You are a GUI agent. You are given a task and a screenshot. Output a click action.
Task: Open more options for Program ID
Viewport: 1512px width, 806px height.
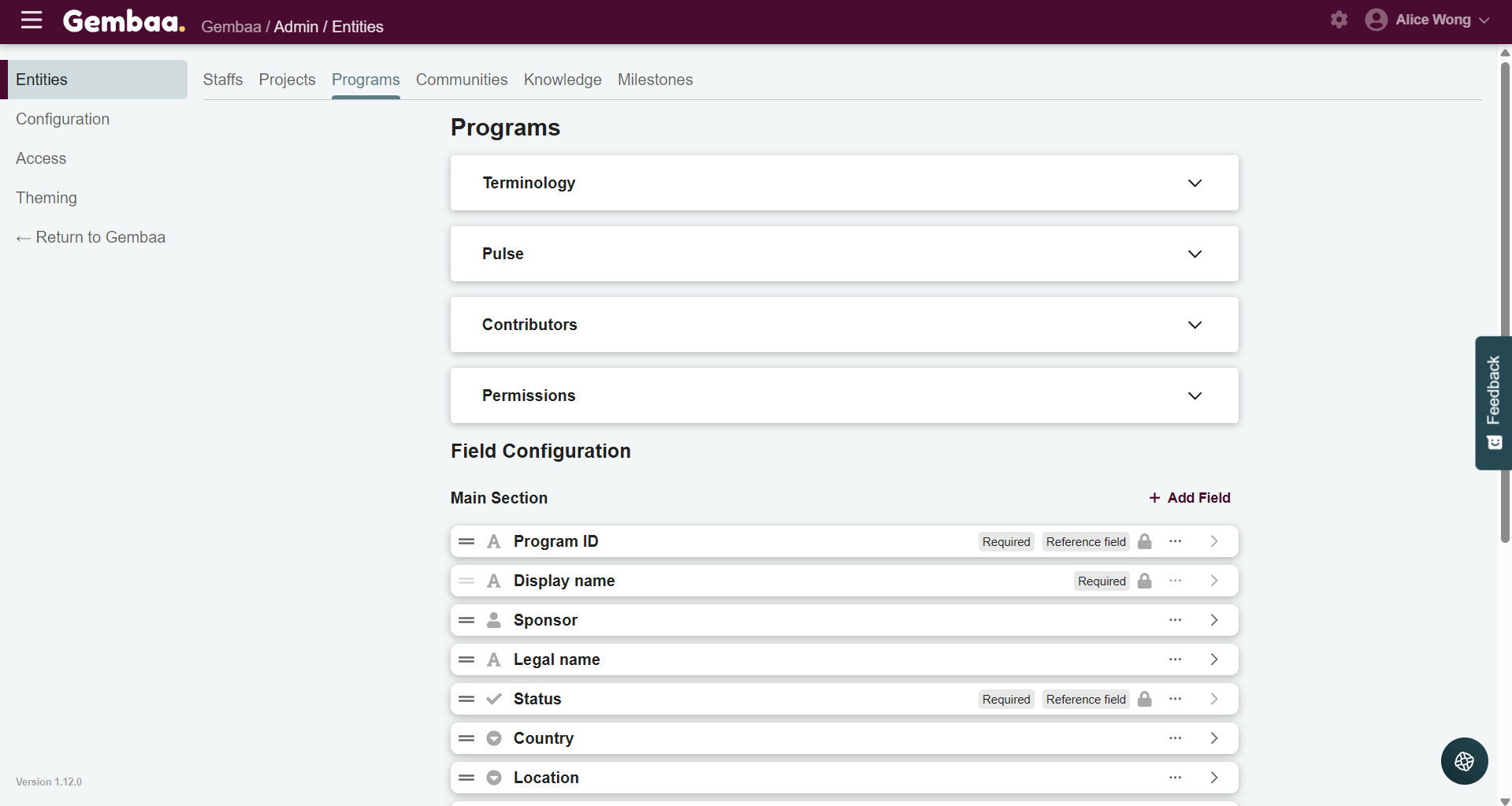[x=1175, y=541]
